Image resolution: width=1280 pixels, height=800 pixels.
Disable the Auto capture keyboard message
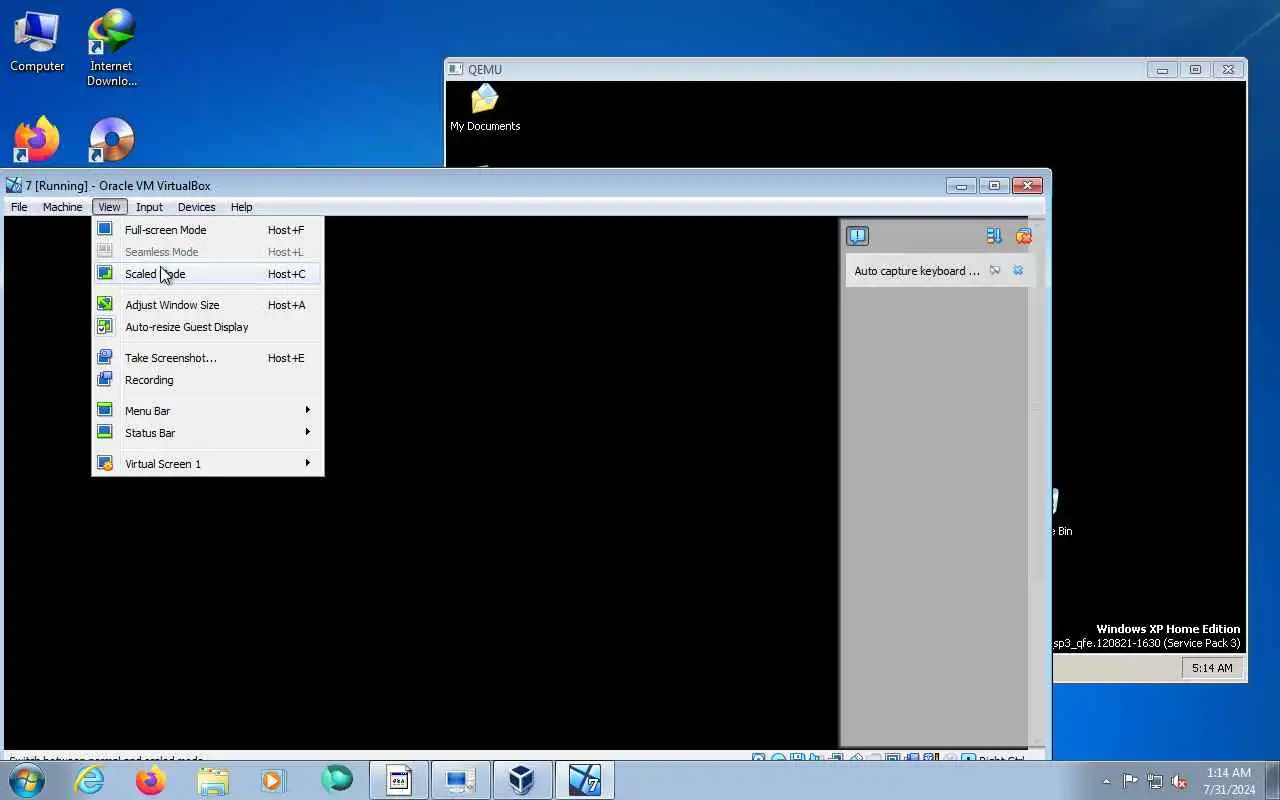(x=995, y=270)
